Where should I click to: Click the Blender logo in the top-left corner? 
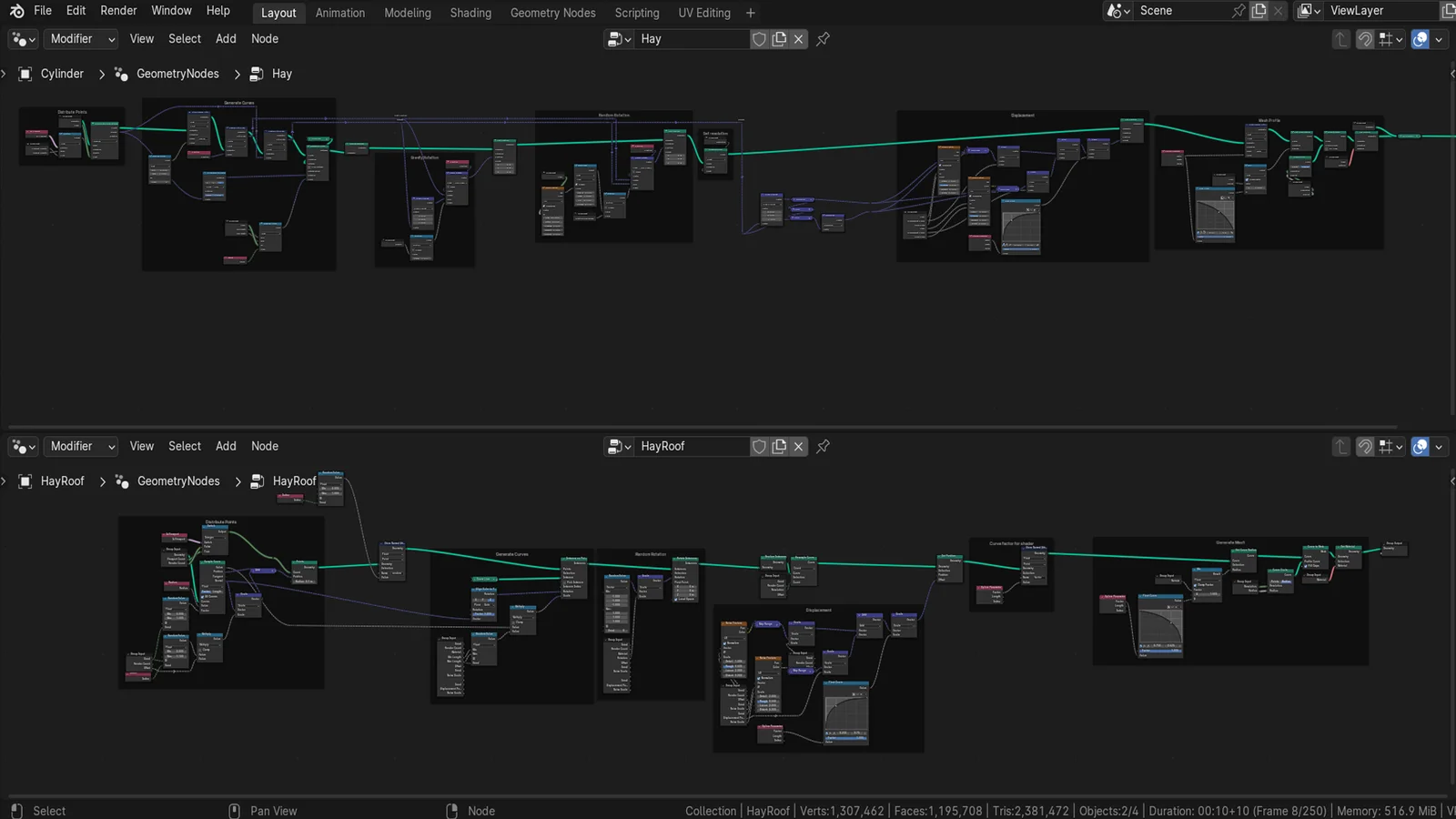[16, 10]
